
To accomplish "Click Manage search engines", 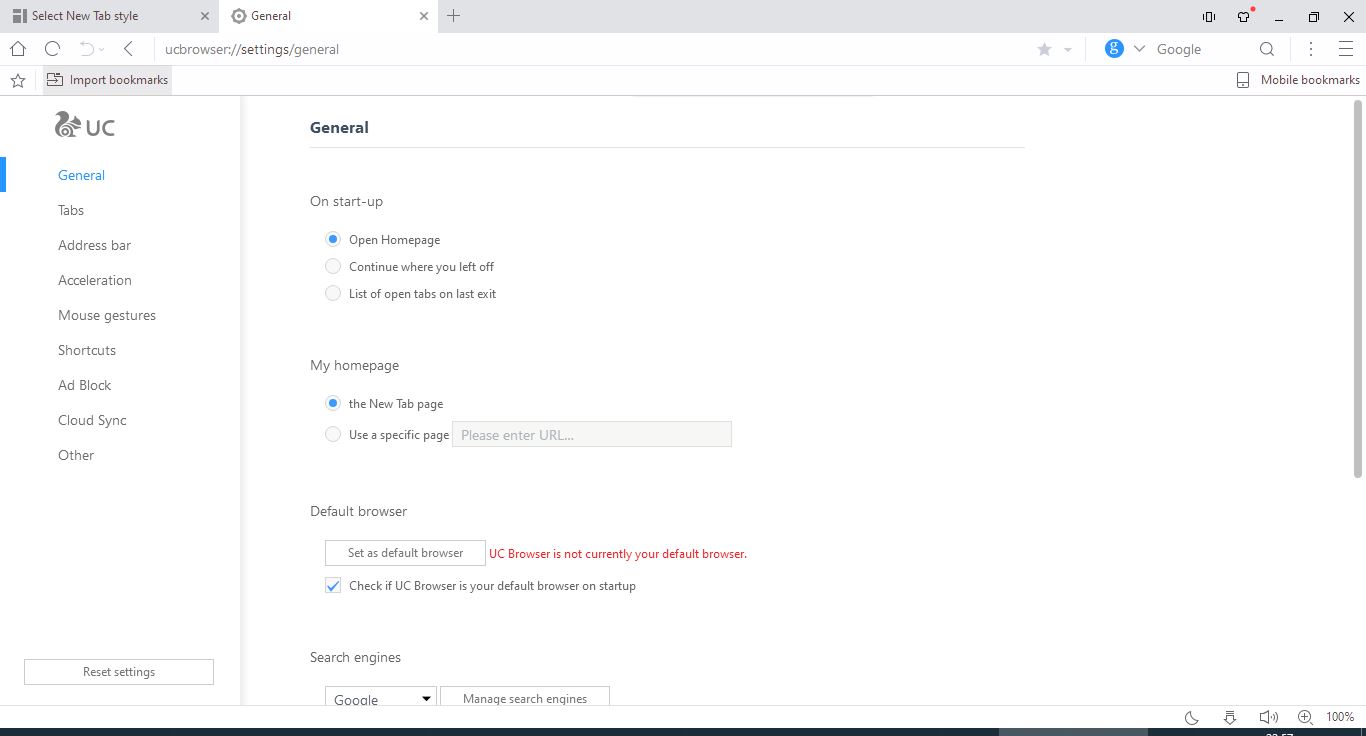I will (x=525, y=698).
